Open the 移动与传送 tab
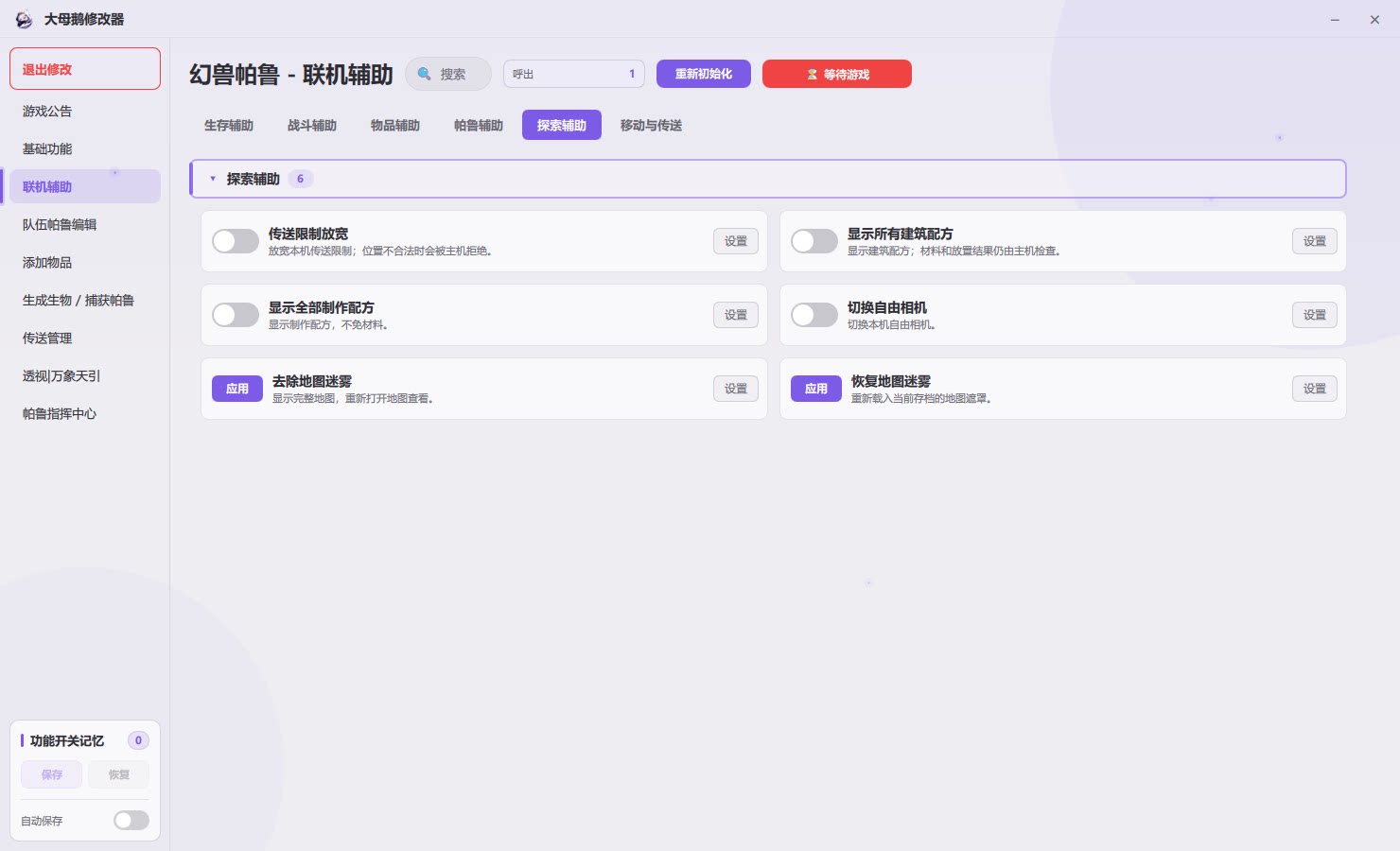1400x851 pixels. [x=651, y=126]
